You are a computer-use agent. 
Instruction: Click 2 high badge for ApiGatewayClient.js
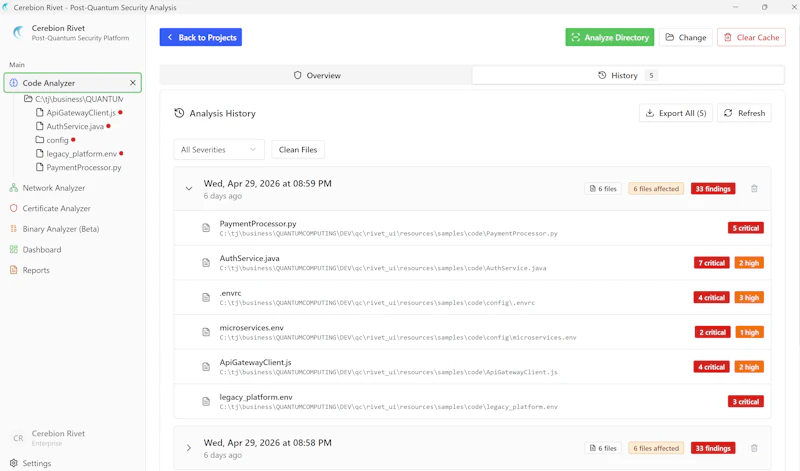pos(748,367)
